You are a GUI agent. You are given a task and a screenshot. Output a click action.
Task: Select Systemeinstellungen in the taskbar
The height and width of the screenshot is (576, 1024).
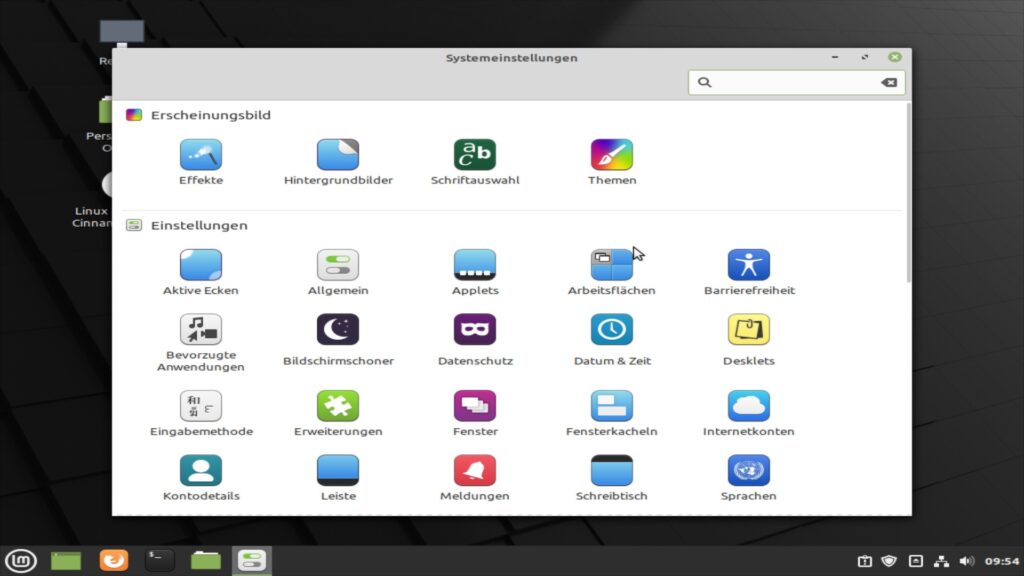click(x=251, y=560)
